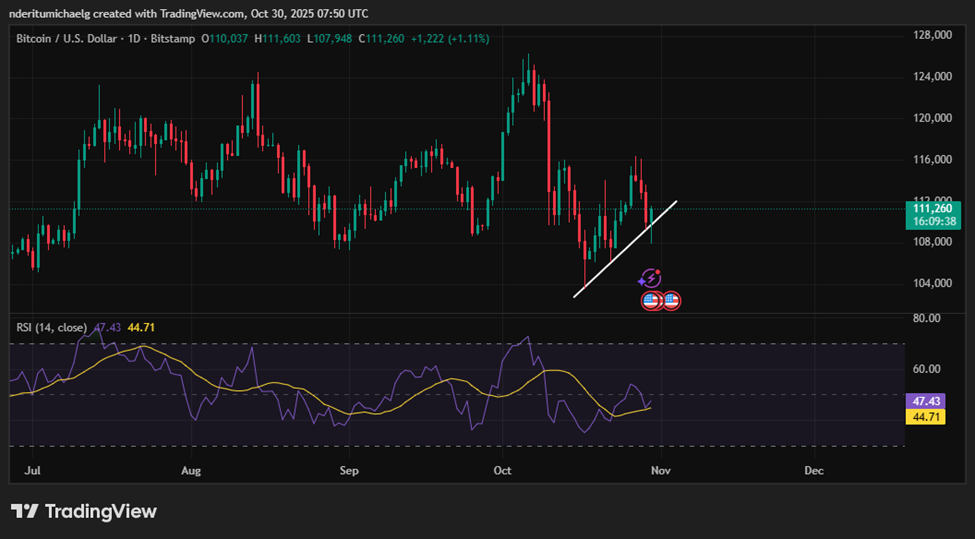Screen dimensions: 975x539
Task: Click the 108,000 price axis label
Action: click(931, 242)
